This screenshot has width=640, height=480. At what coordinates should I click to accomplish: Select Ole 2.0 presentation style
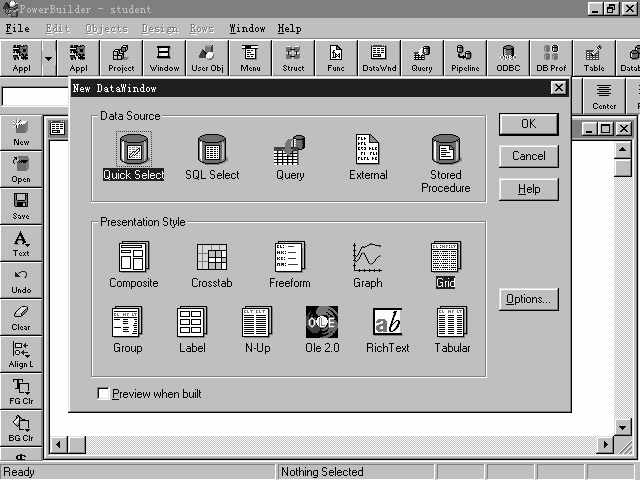click(x=322, y=329)
